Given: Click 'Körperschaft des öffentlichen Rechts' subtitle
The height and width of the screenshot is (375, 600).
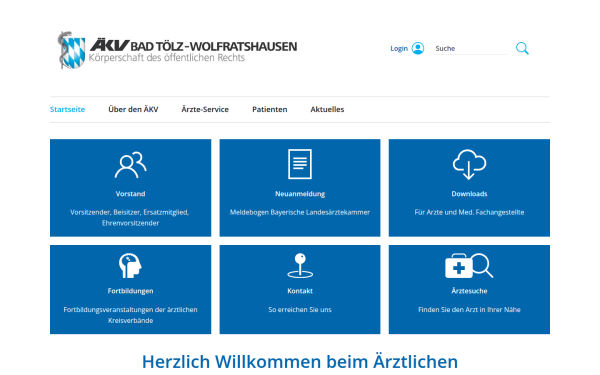Looking at the screenshot, I should click(167, 58).
